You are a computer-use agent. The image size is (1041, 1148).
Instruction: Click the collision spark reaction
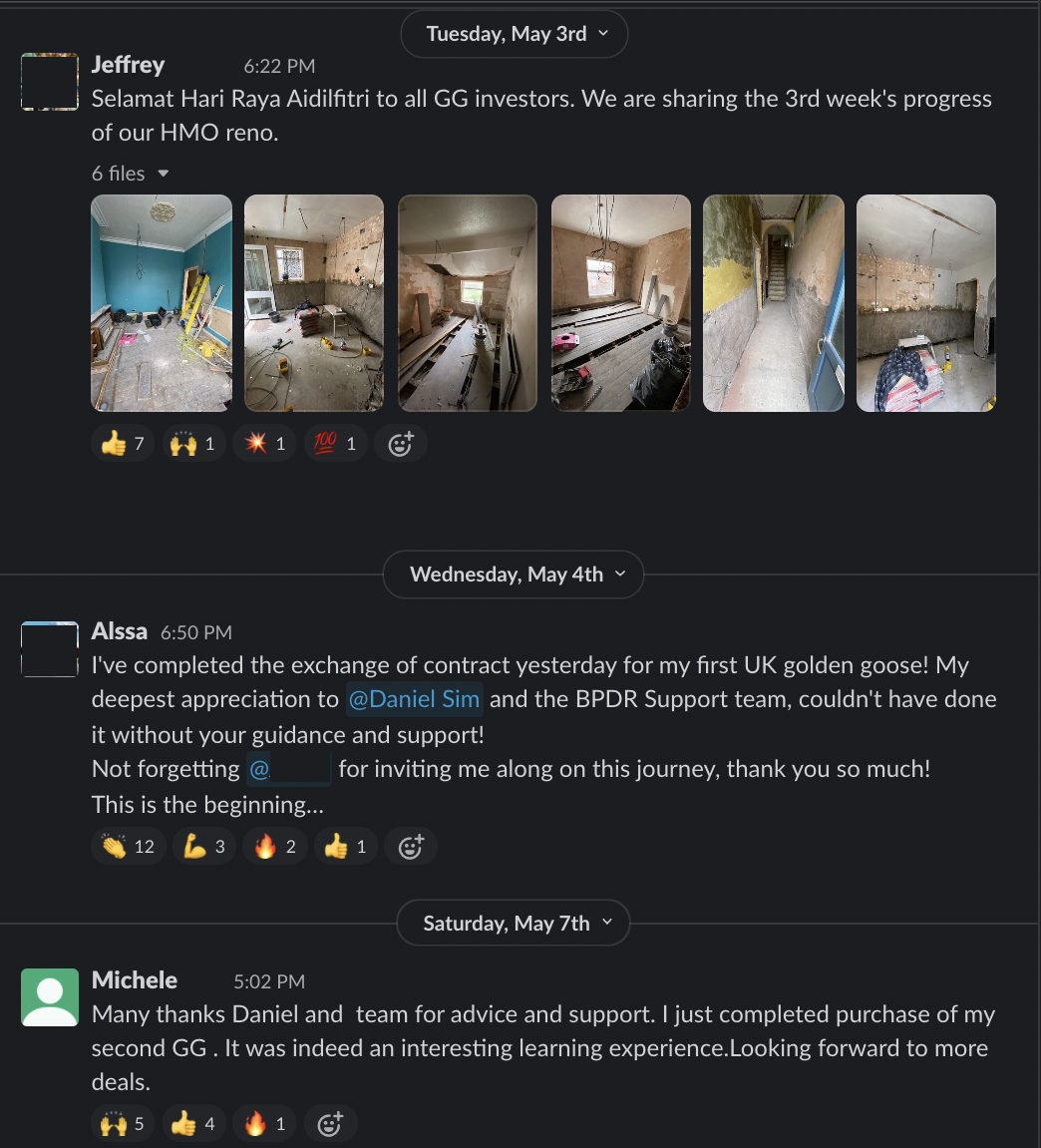point(264,444)
